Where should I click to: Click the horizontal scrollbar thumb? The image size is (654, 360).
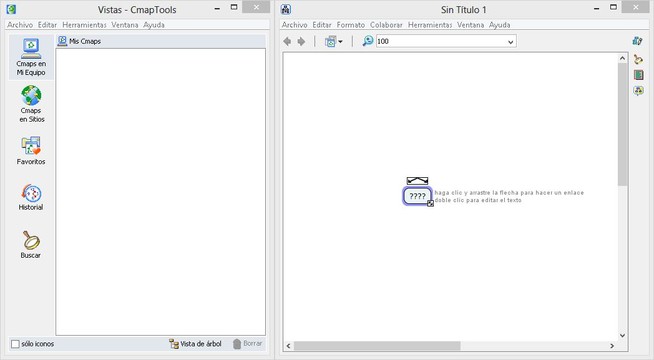[377, 346]
